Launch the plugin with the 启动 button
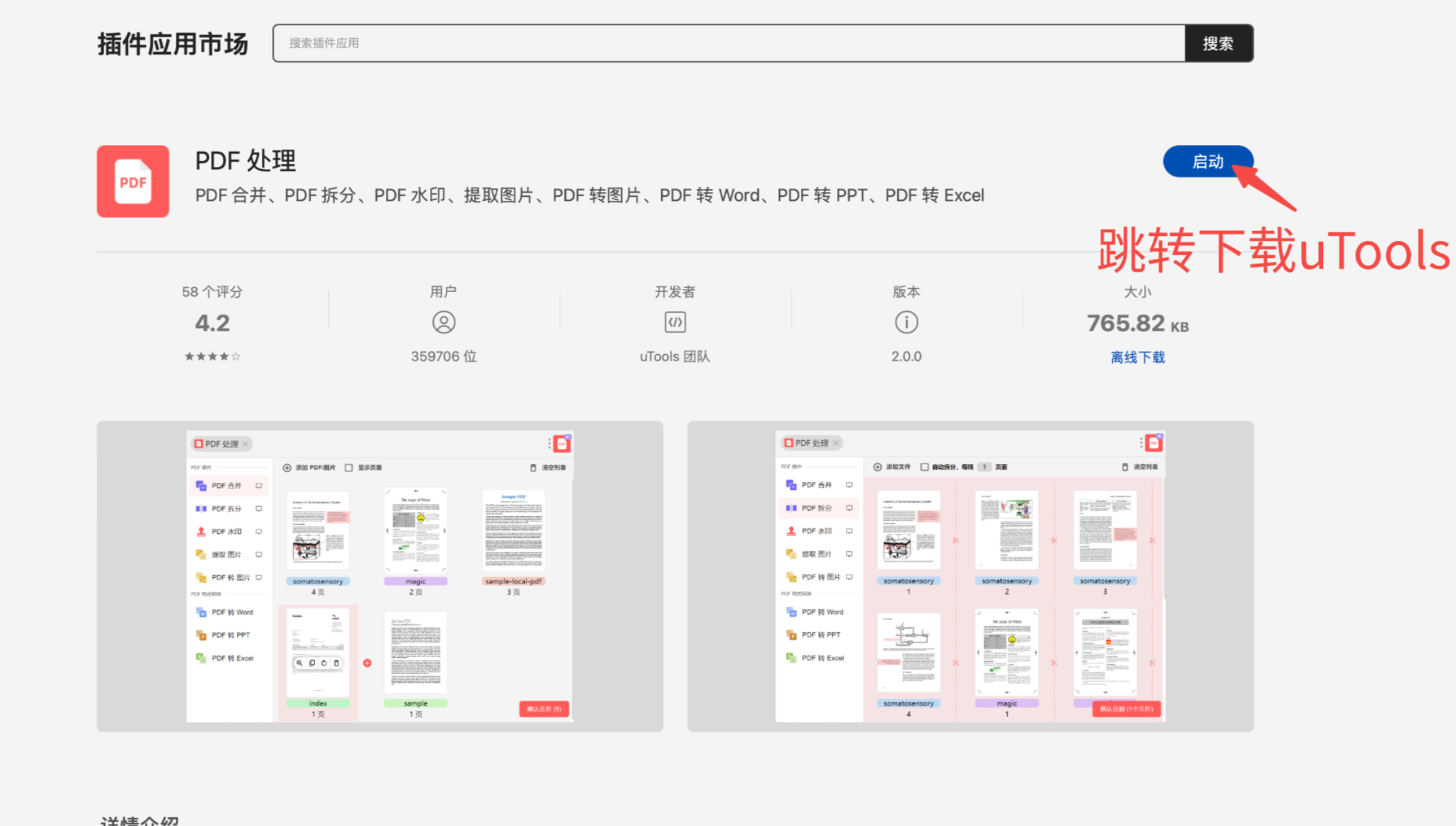The width and height of the screenshot is (1456, 826). pyautogui.click(x=1208, y=162)
